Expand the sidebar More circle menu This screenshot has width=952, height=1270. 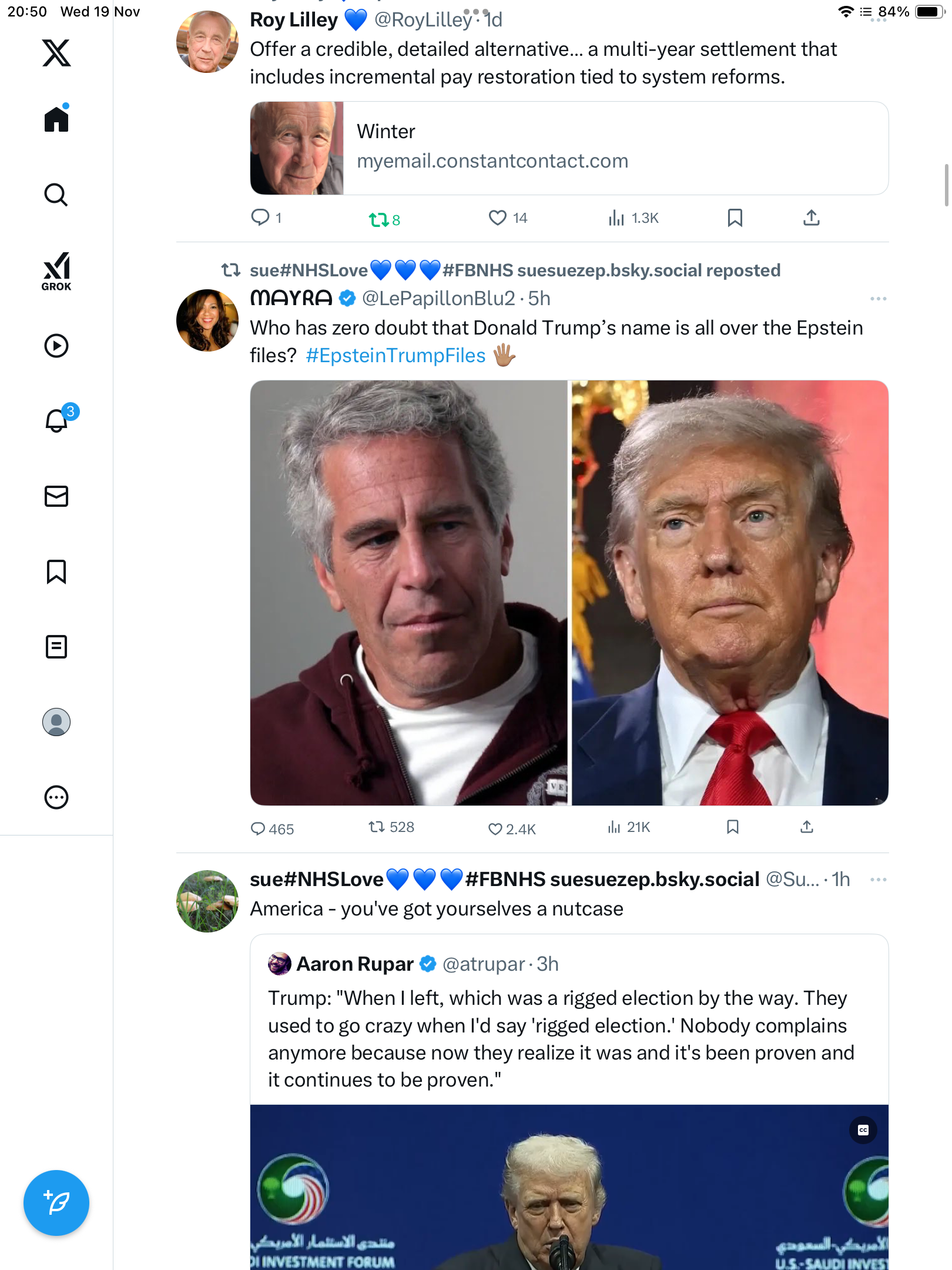56,797
